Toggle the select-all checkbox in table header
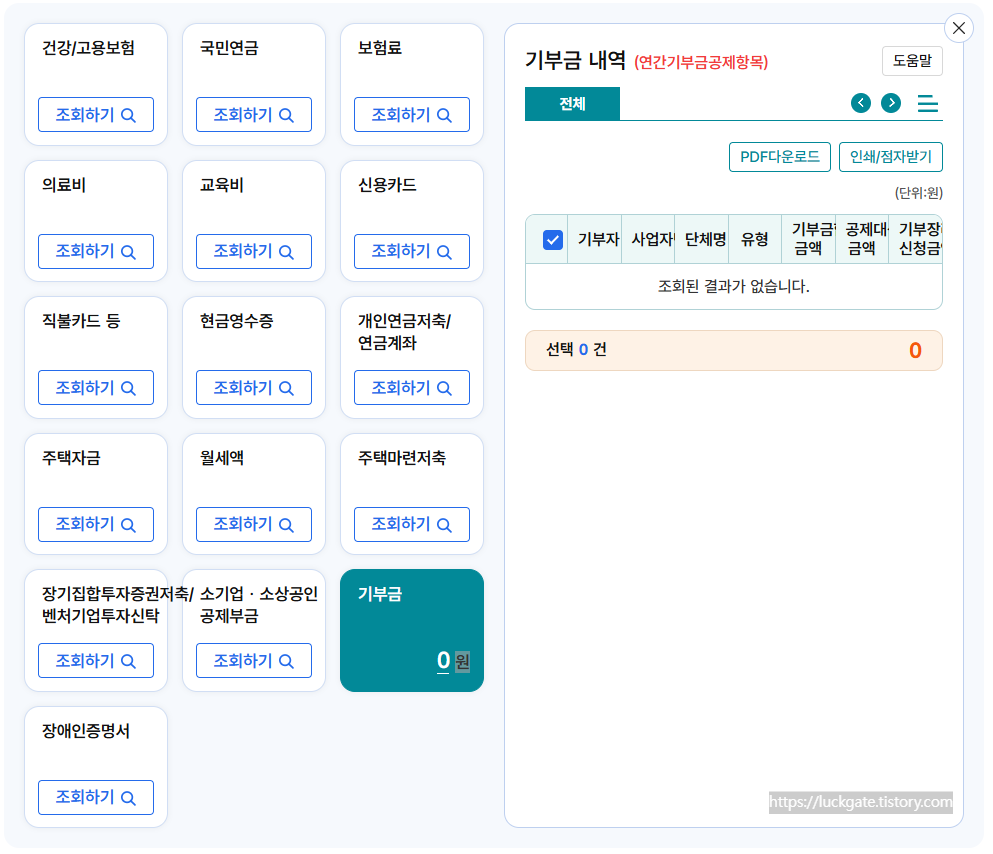This screenshot has height=854, width=993. click(x=553, y=239)
